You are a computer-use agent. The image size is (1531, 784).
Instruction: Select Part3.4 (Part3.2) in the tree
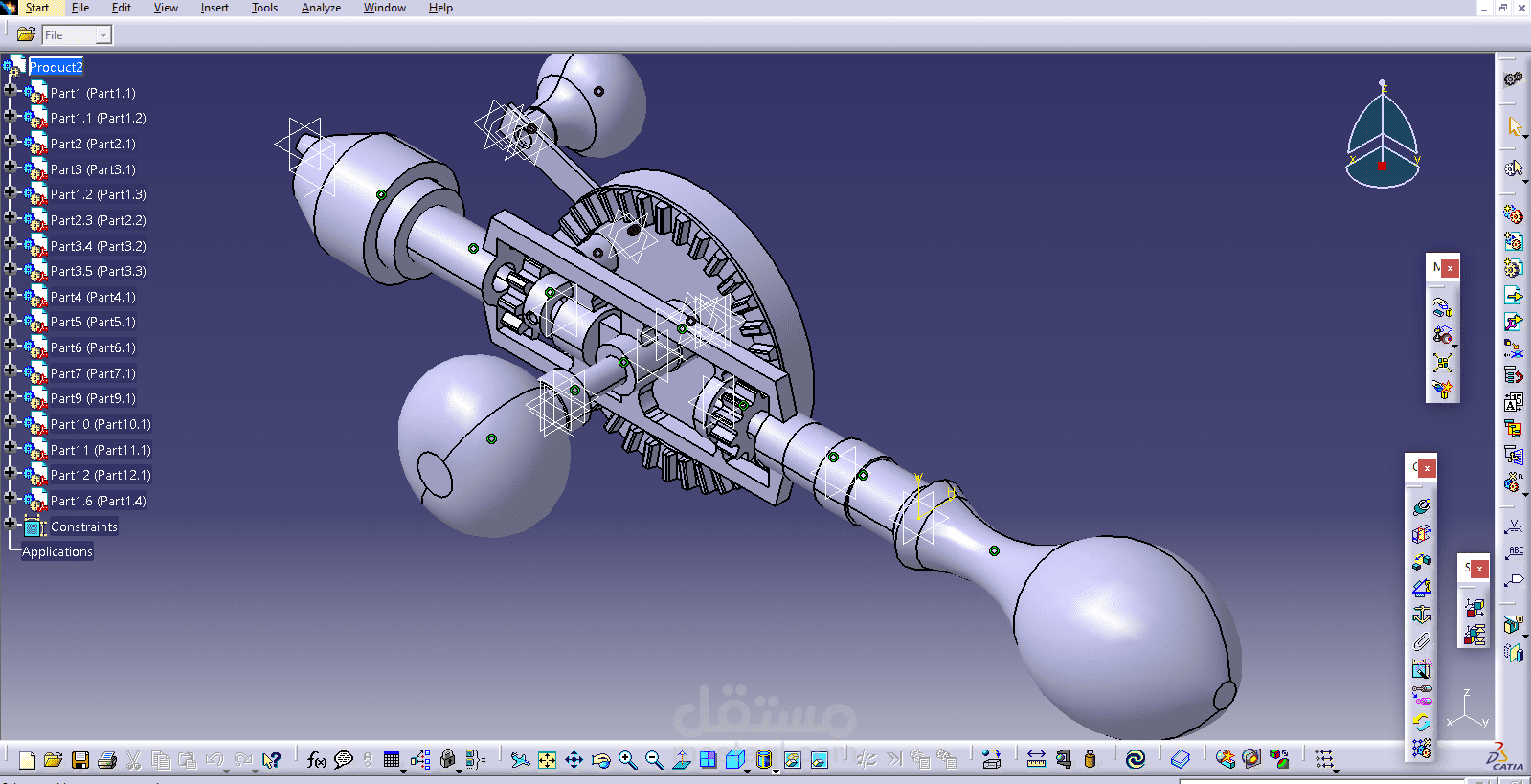[98, 246]
